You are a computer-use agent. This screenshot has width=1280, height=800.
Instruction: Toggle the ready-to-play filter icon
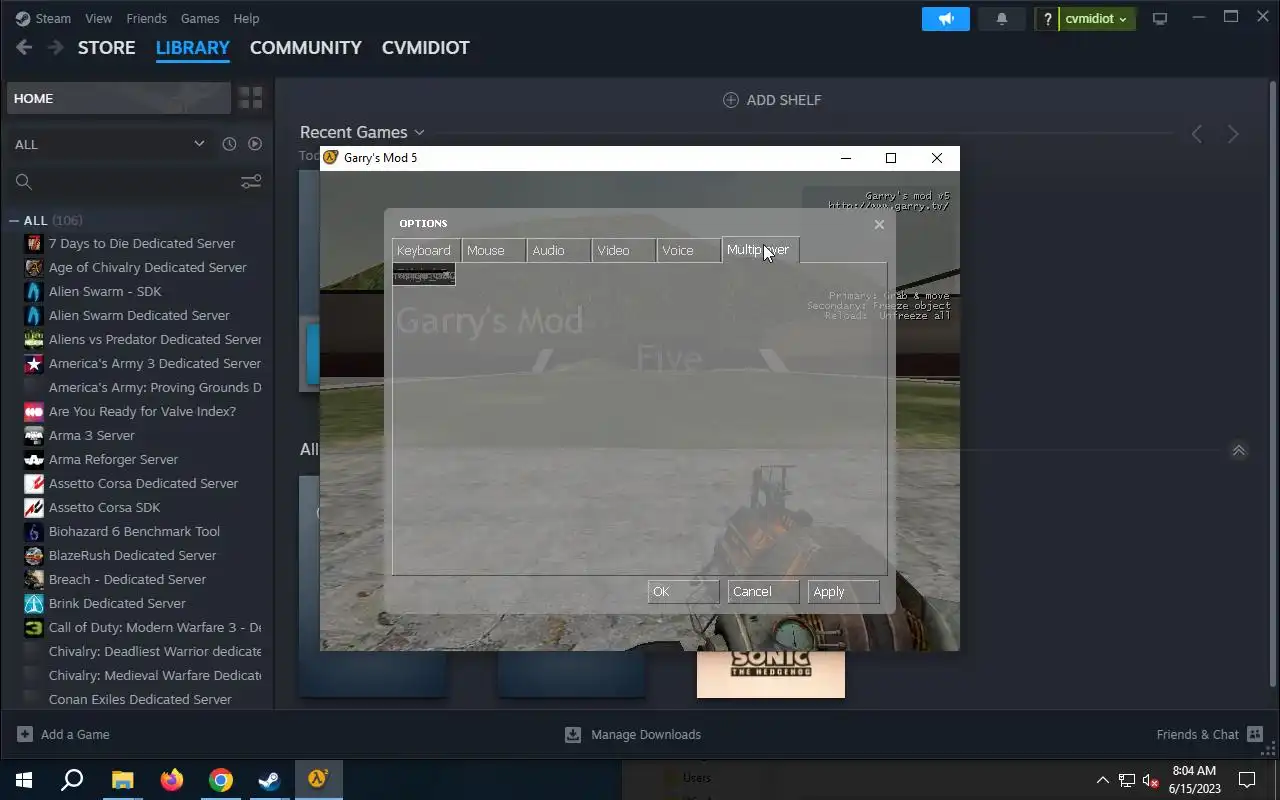click(255, 144)
